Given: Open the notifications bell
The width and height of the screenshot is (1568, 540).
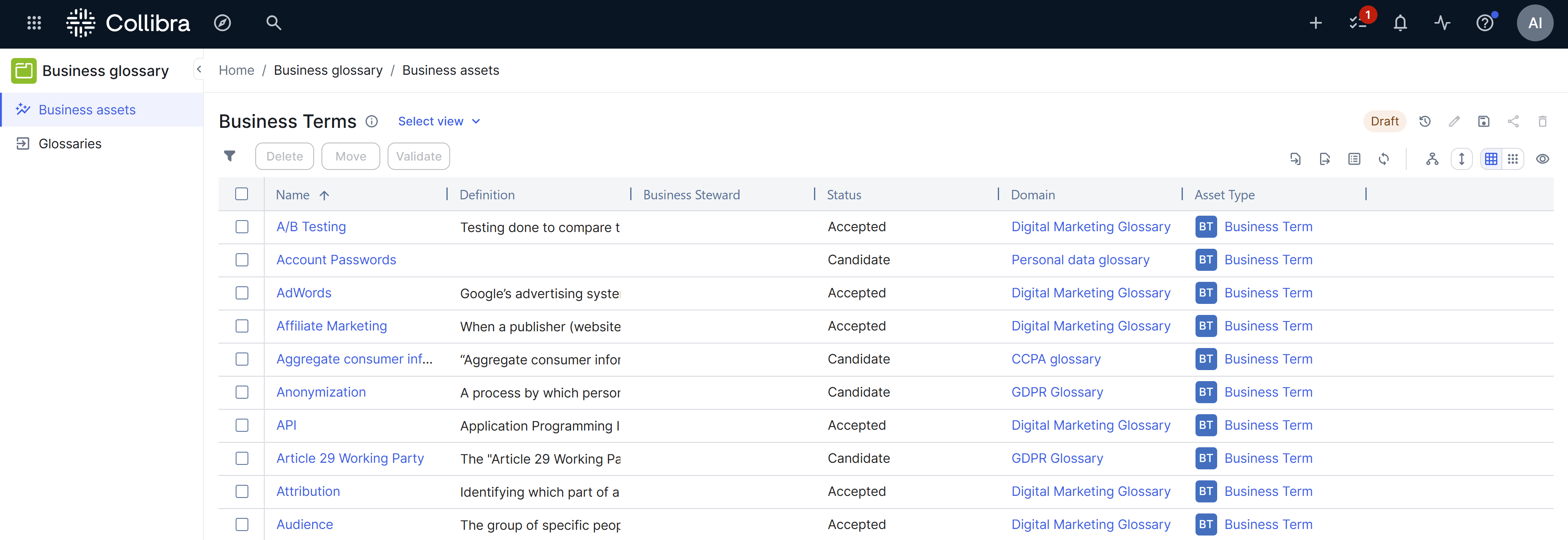Looking at the screenshot, I should tap(1400, 23).
